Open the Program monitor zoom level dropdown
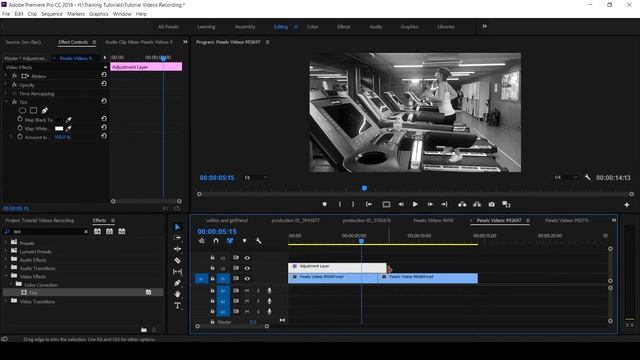 [256, 178]
